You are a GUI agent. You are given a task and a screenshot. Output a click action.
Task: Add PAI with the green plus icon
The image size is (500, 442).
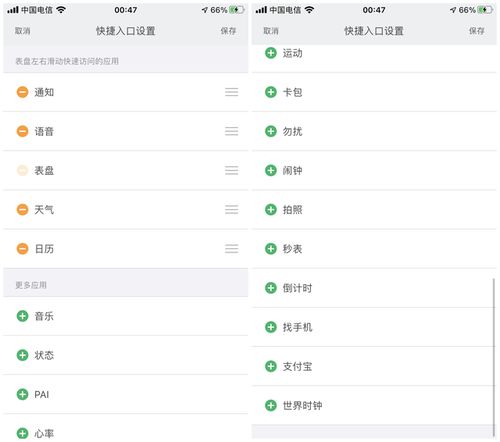pos(22,394)
